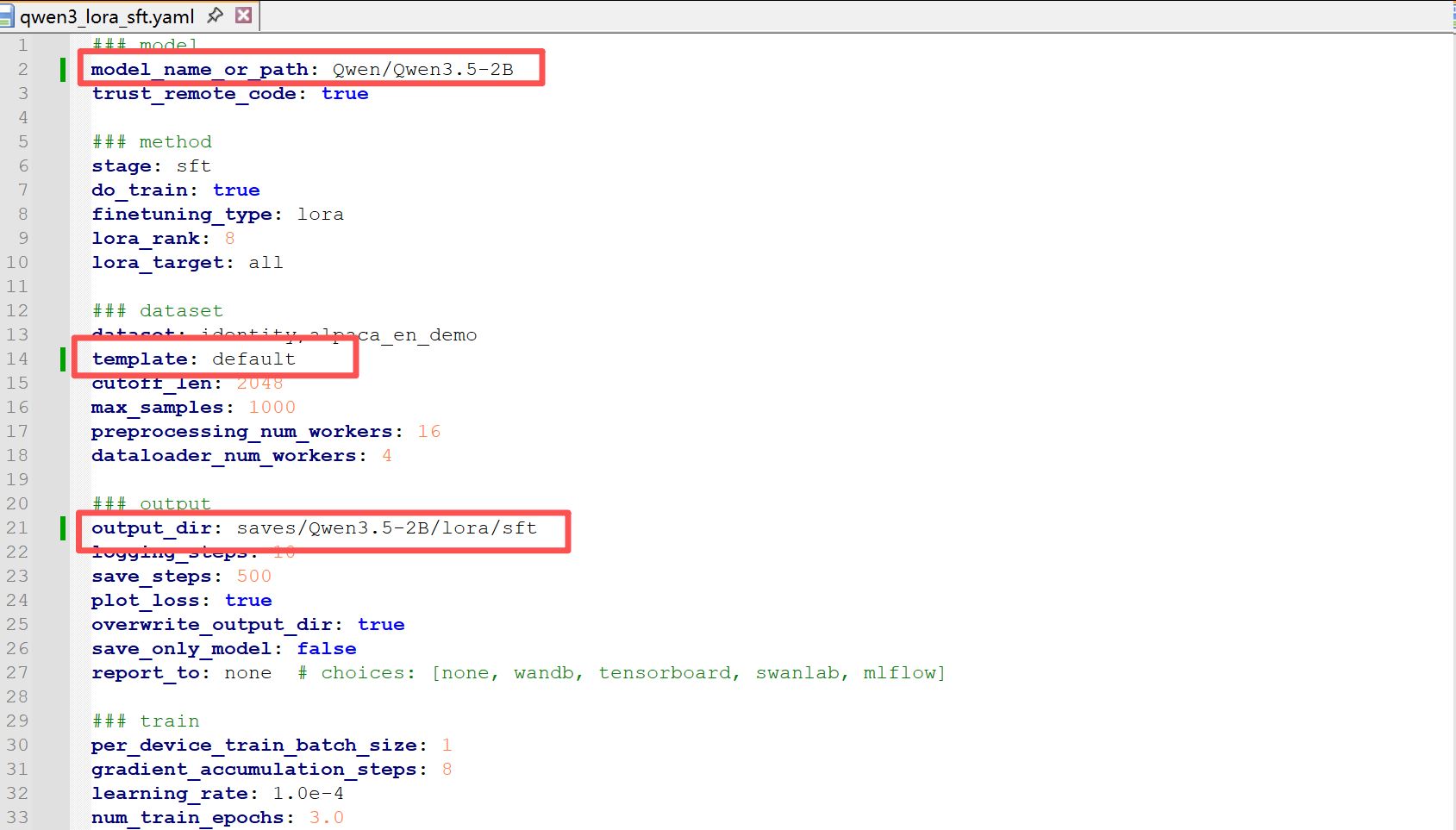The height and width of the screenshot is (830, 1456).
Task: Click the do_train key
Action: coord(139,190)
